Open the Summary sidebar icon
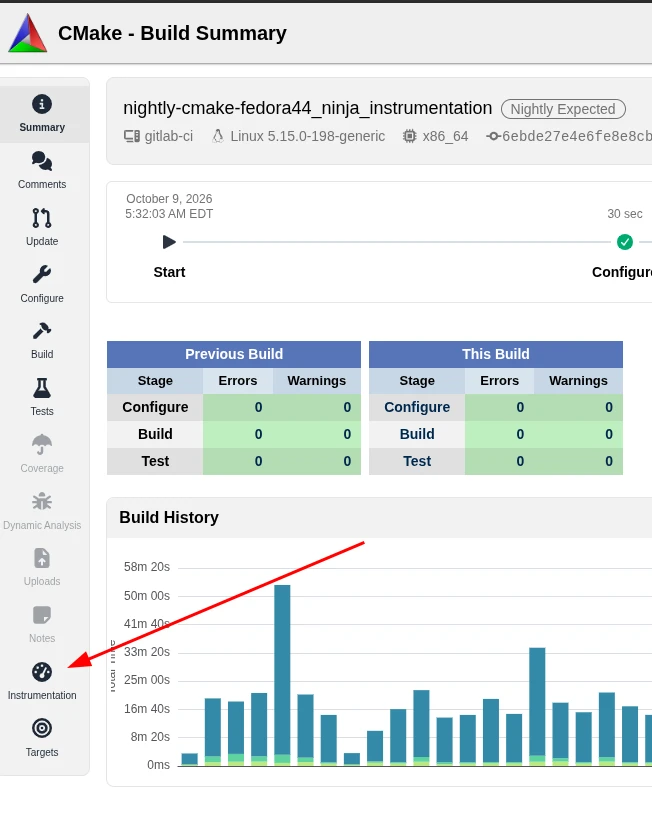This screenshot has height=814, width=652. pyautogui.click(x=42, y=104)
